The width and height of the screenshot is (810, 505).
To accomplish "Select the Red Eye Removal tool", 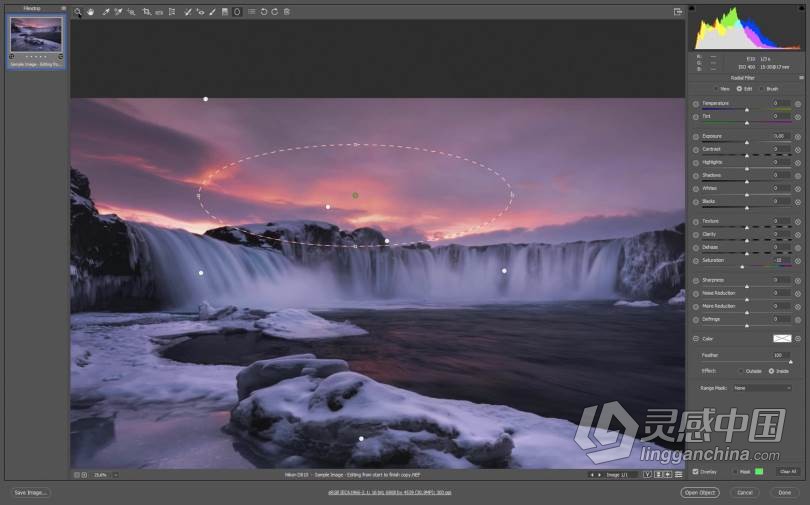I will tap(200, 11).
